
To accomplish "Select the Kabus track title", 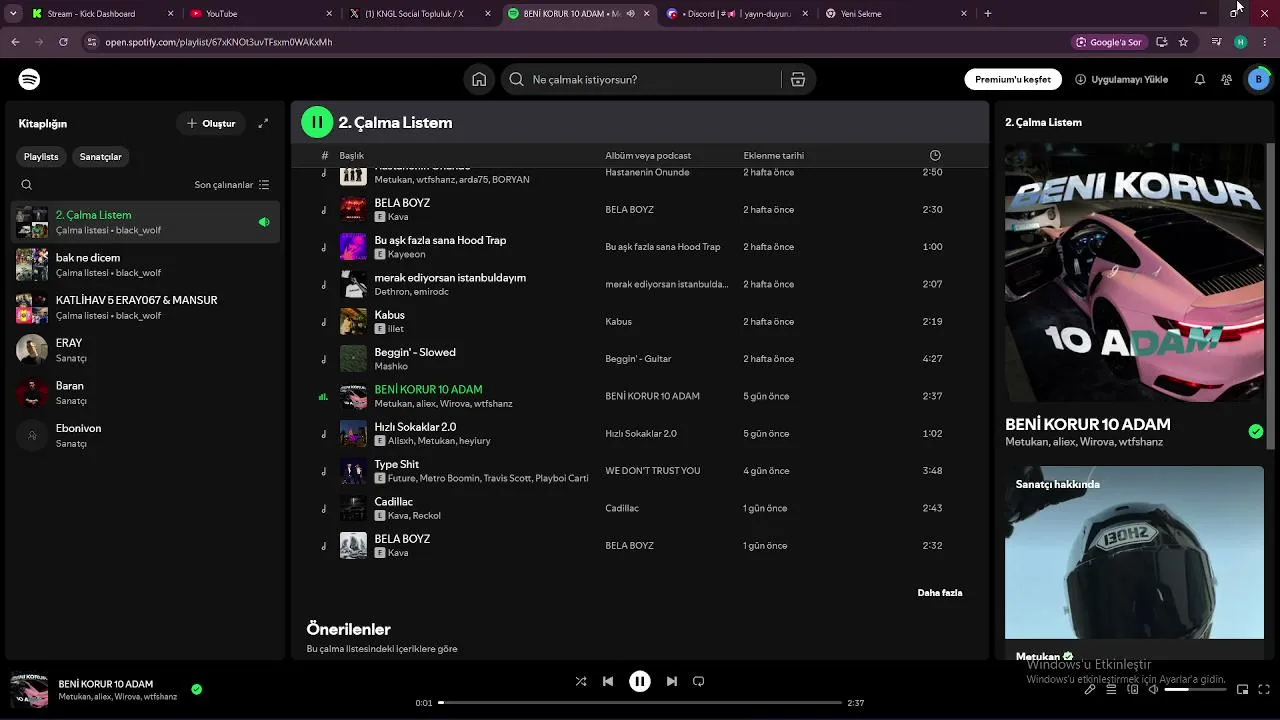I will [x=390, y=315].
